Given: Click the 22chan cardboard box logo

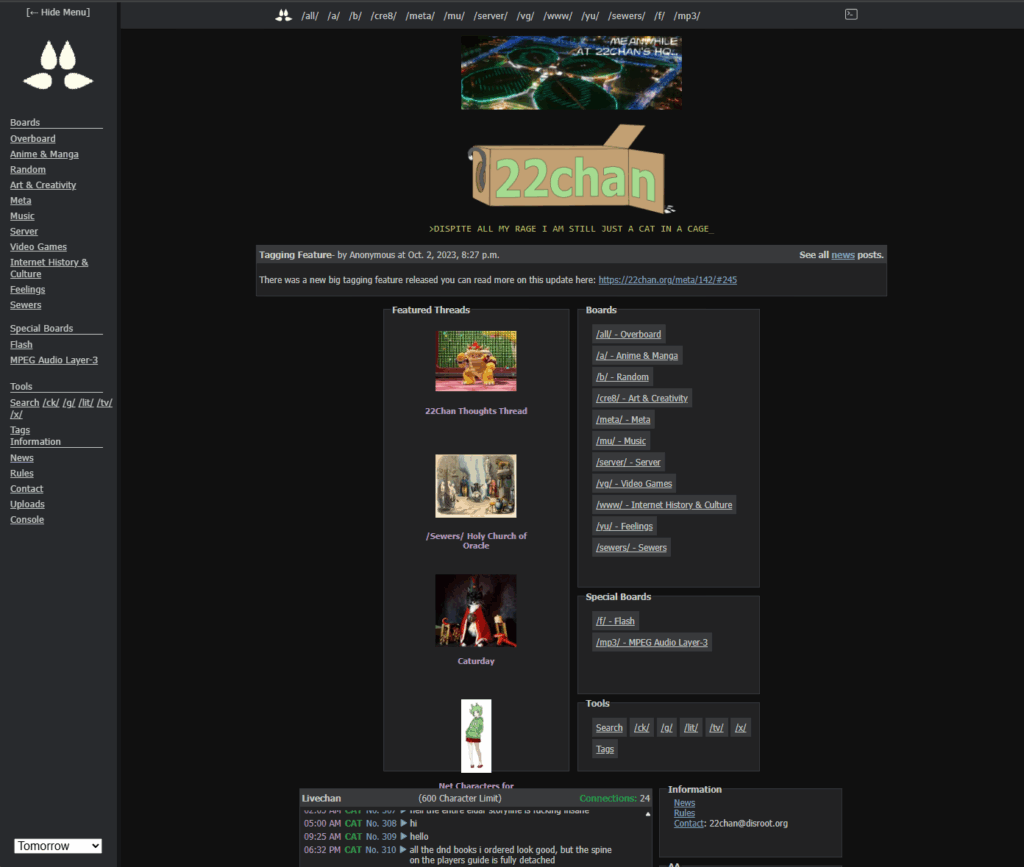Looking at the screenshot, I should (x=571, y=169).
